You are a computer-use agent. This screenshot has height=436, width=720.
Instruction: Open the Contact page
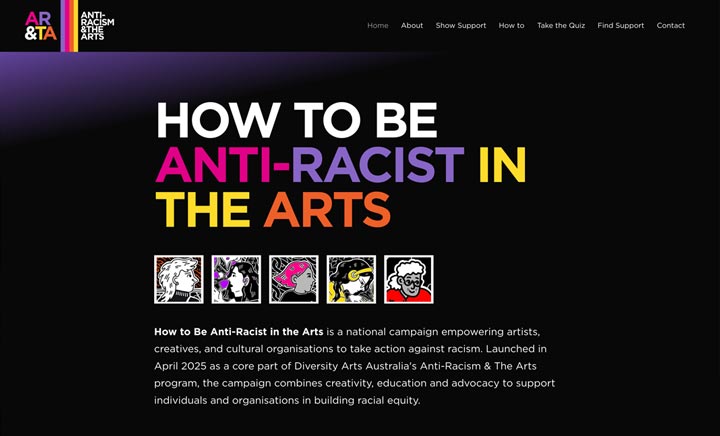point(671,26)
